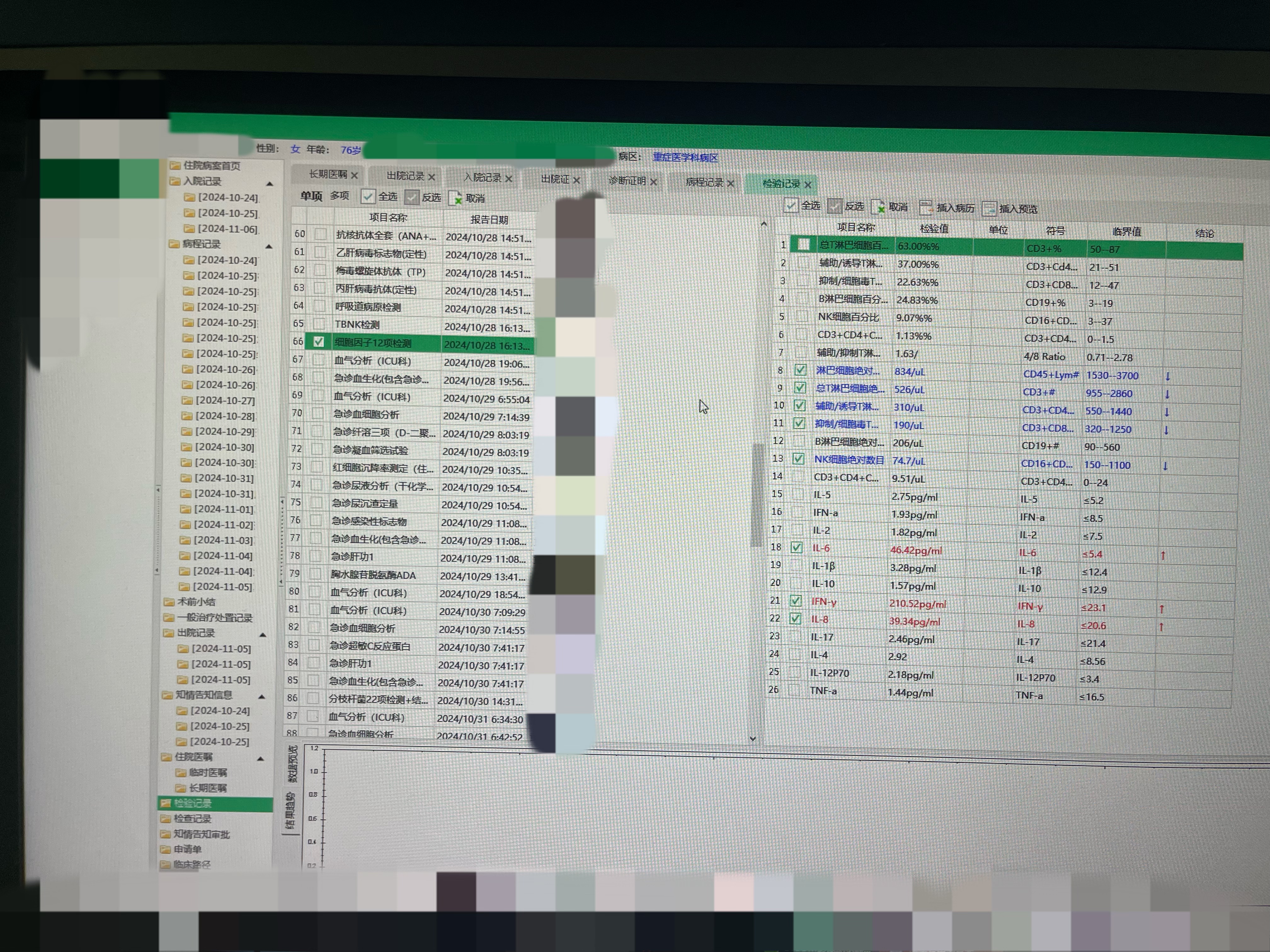Click 全选 icon in left list toolbar
The width and height of the screenshot is (1270, 952).
[368, 196]
